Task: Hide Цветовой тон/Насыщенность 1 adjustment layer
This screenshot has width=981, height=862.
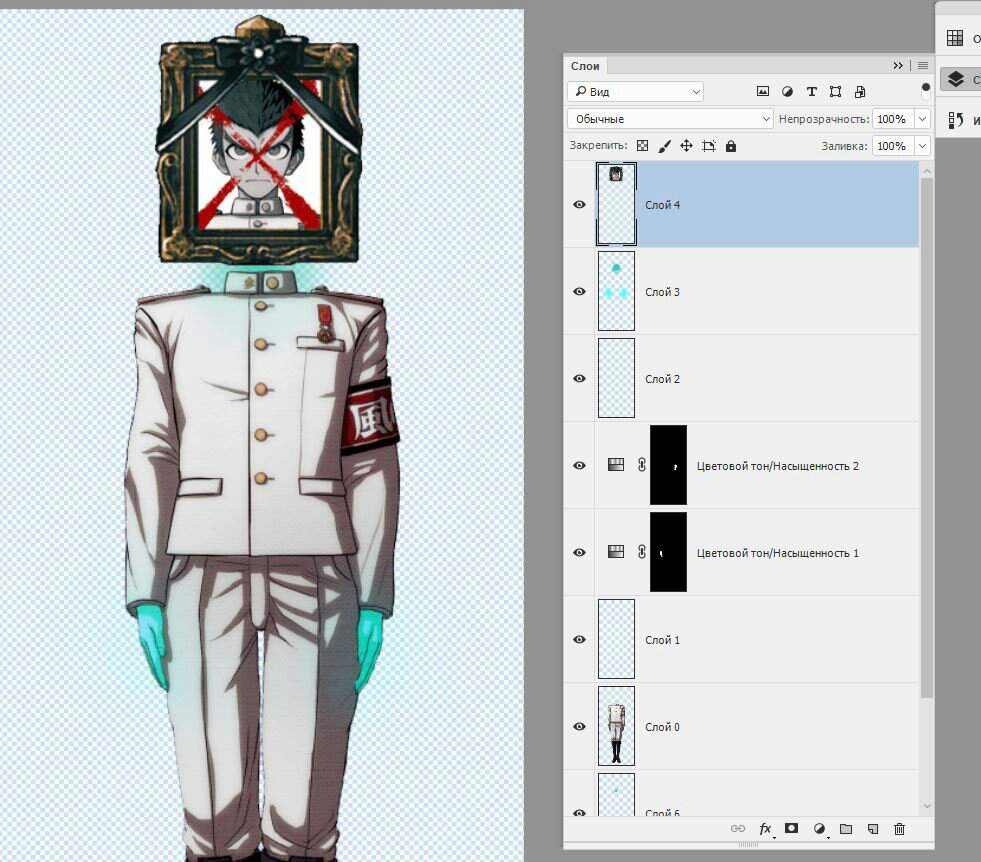Action: 579,552
